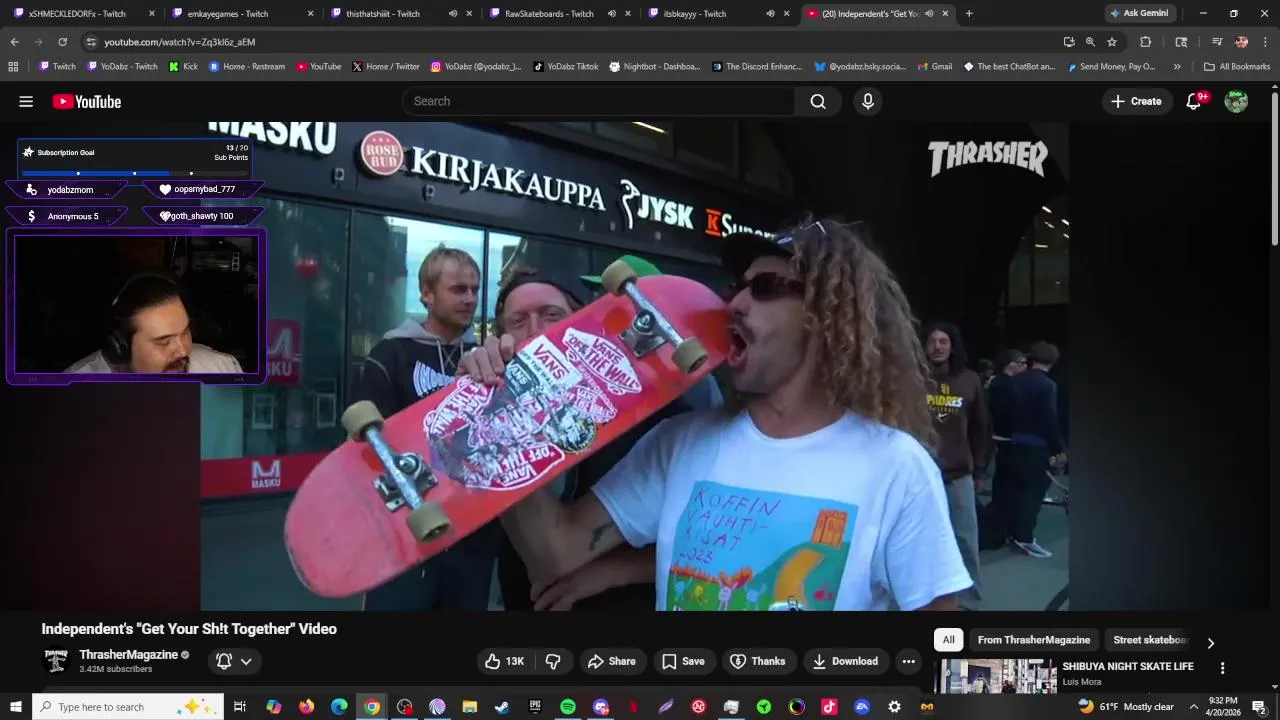Open the Nightbot Dashboard bookmark

(x=655, y=67)
